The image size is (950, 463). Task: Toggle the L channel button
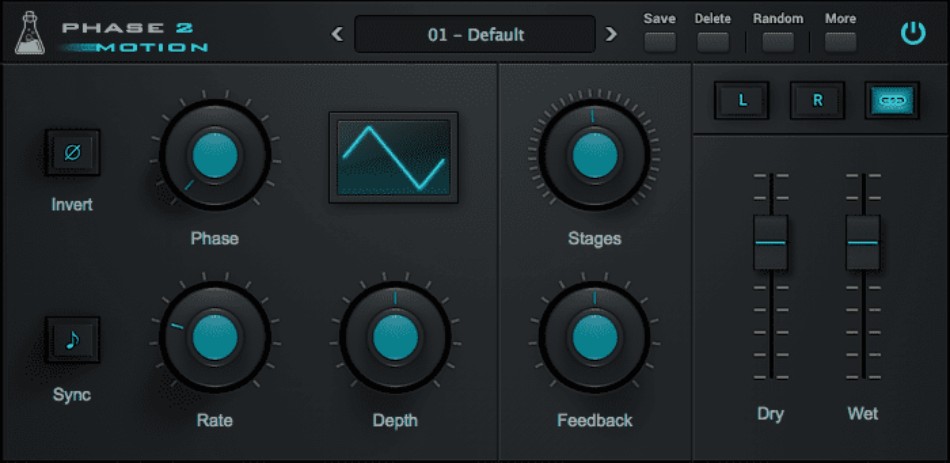point(742,101)
